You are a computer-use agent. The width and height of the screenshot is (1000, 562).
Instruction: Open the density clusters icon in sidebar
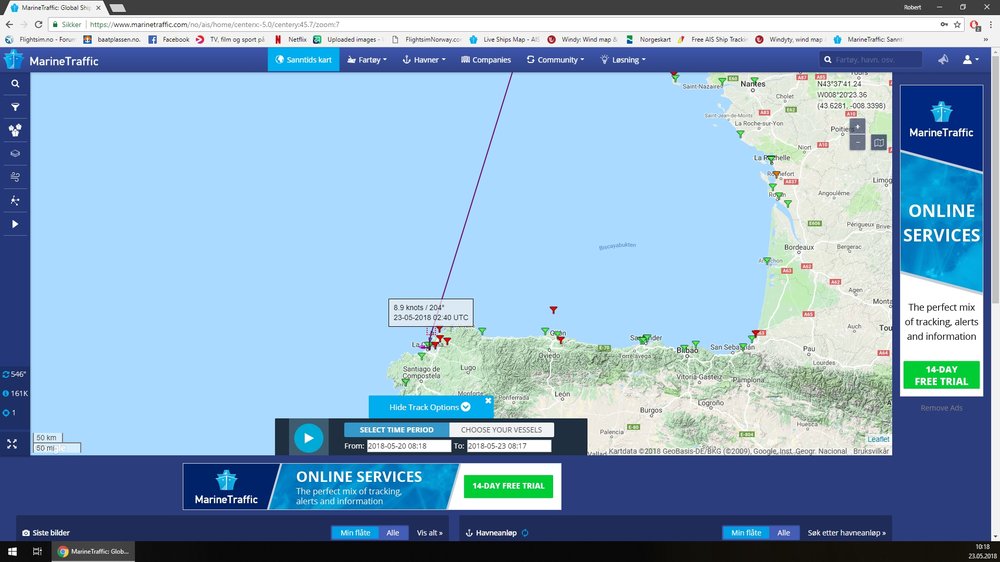click(15, 130)
